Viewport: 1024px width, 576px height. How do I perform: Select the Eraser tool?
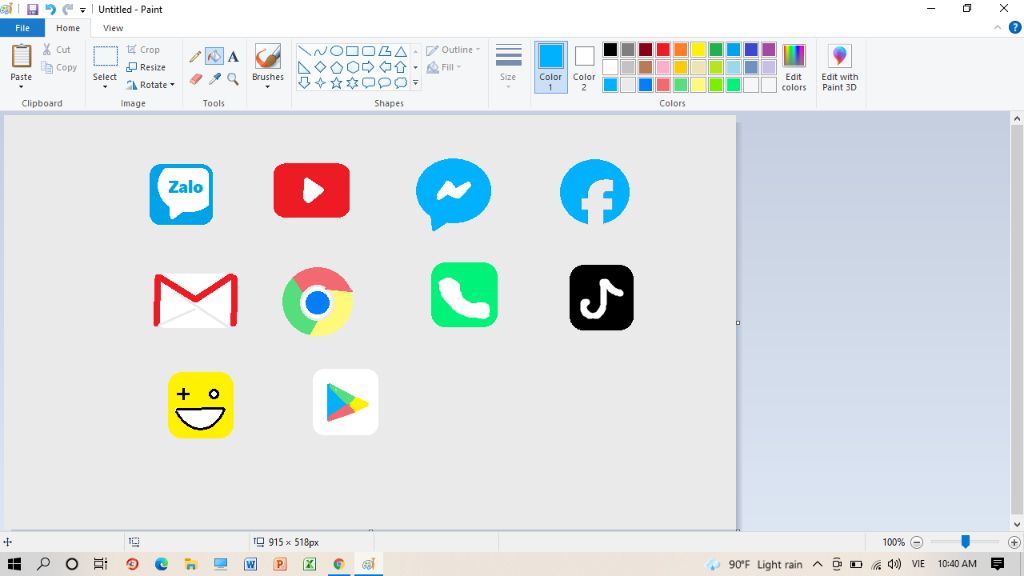[x=195, y=79]
